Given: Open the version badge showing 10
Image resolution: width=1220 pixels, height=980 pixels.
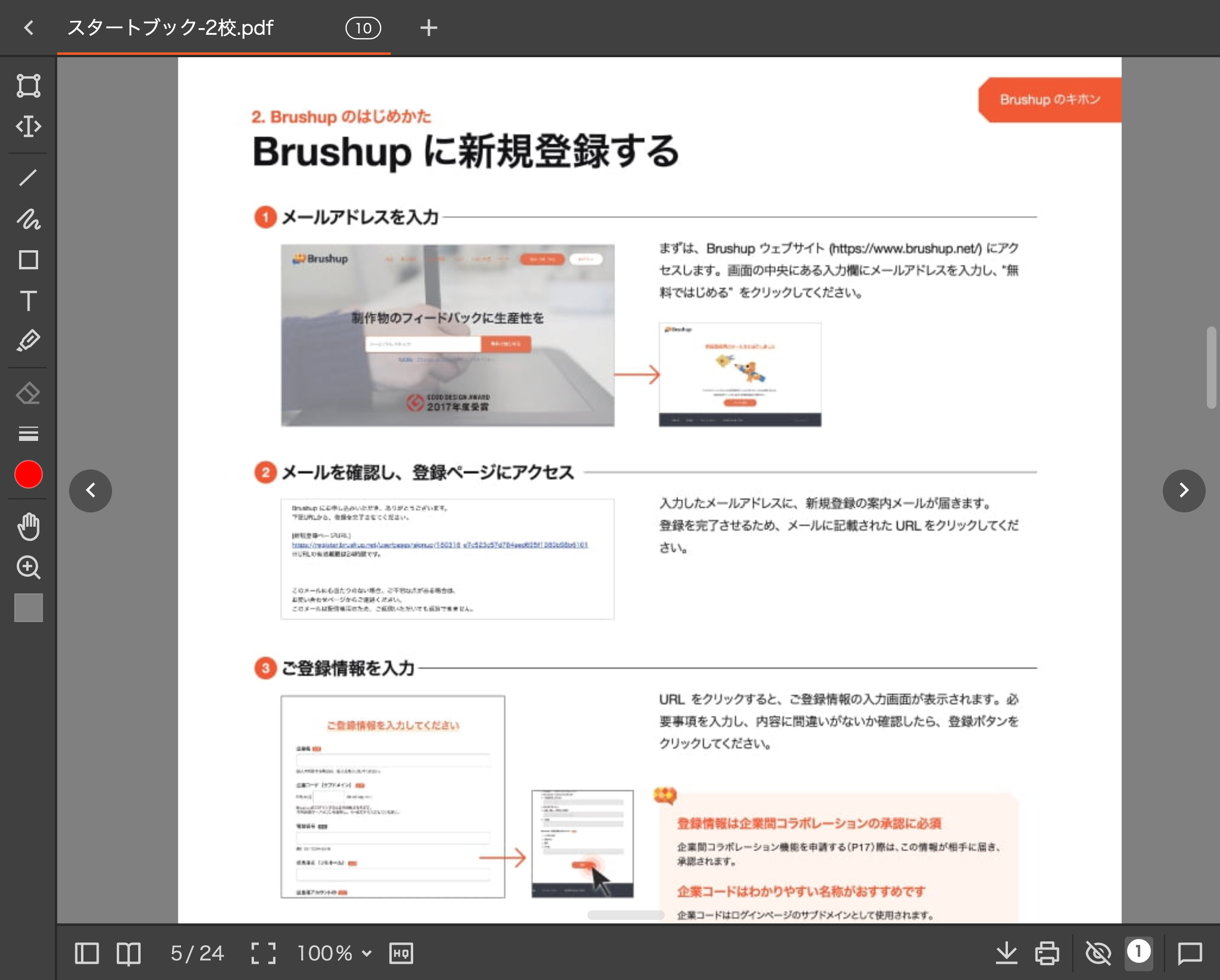Looking at the screenshot, I should pos(363,28).
